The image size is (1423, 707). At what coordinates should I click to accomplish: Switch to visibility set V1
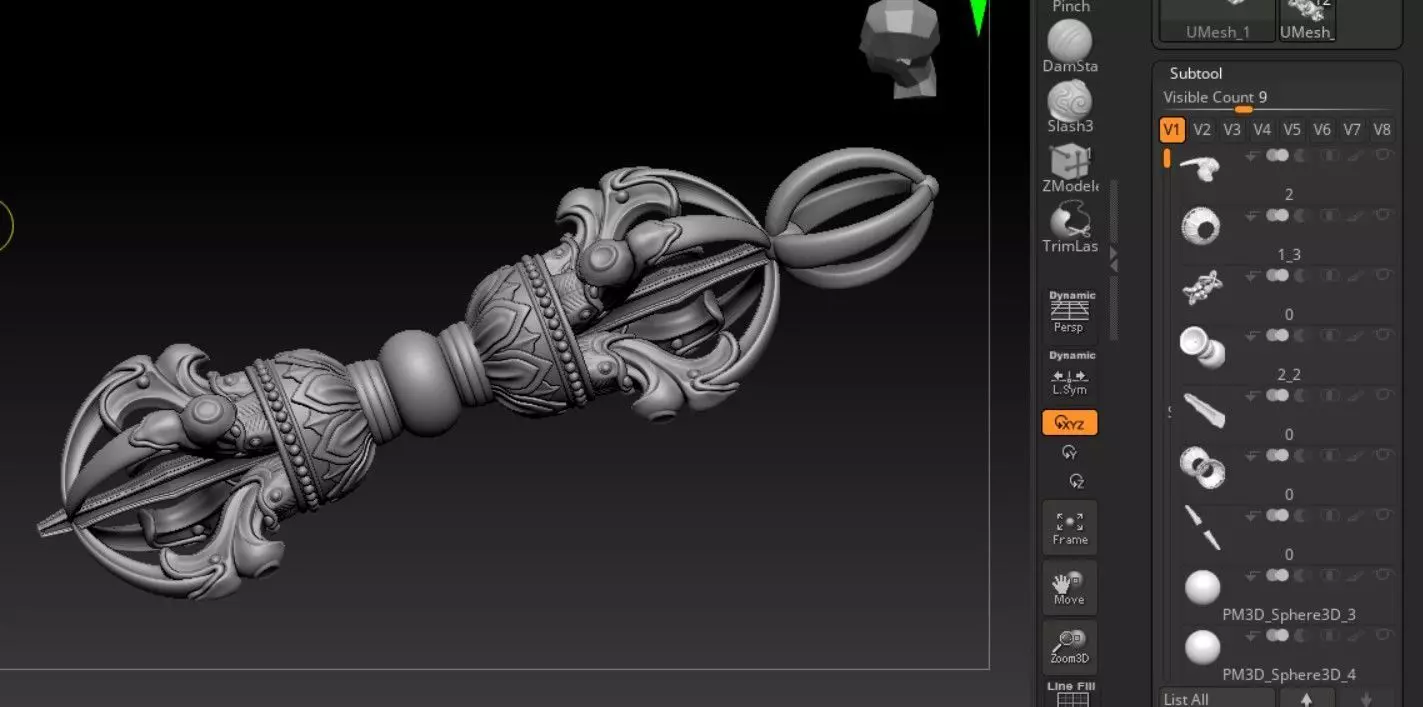(1172, 130)
